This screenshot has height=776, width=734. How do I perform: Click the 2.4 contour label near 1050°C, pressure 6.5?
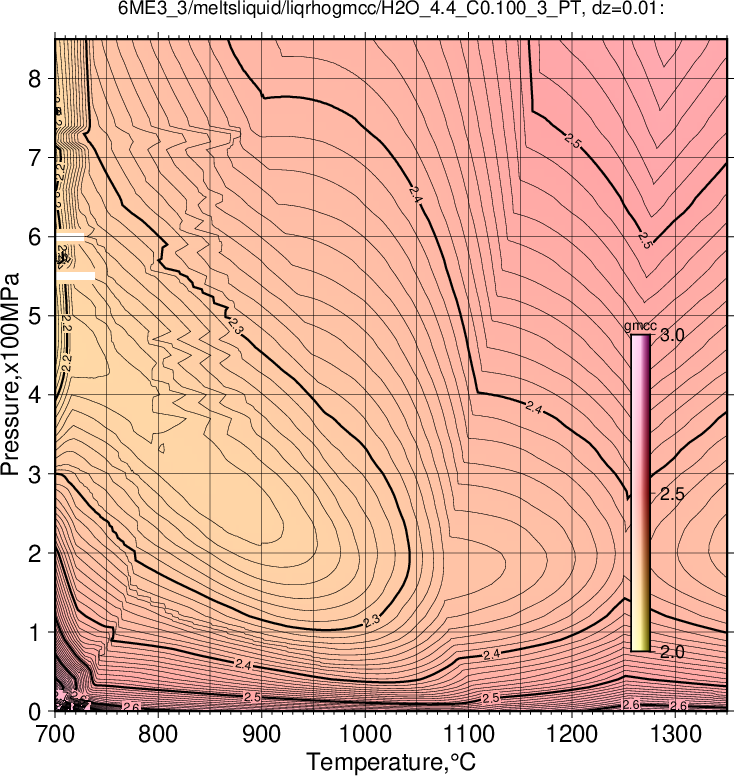(x=415, y=193)
